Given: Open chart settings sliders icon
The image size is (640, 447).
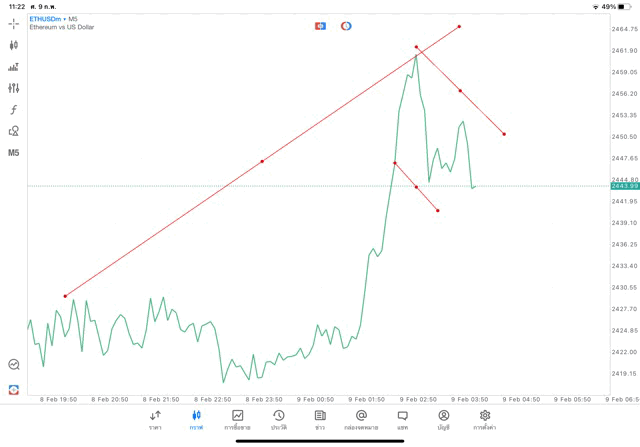Looking at the screenshot, I should point(14,88).
